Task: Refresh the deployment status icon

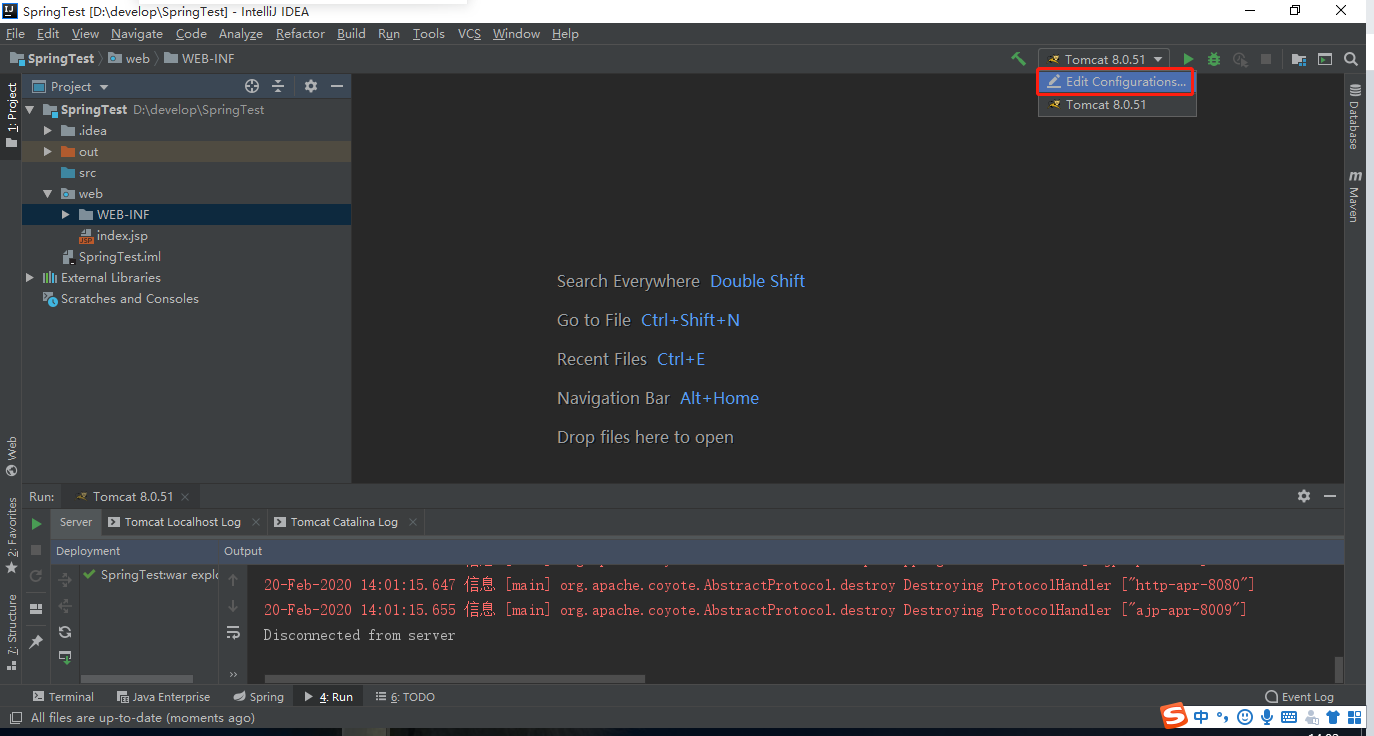Action: 65,632
